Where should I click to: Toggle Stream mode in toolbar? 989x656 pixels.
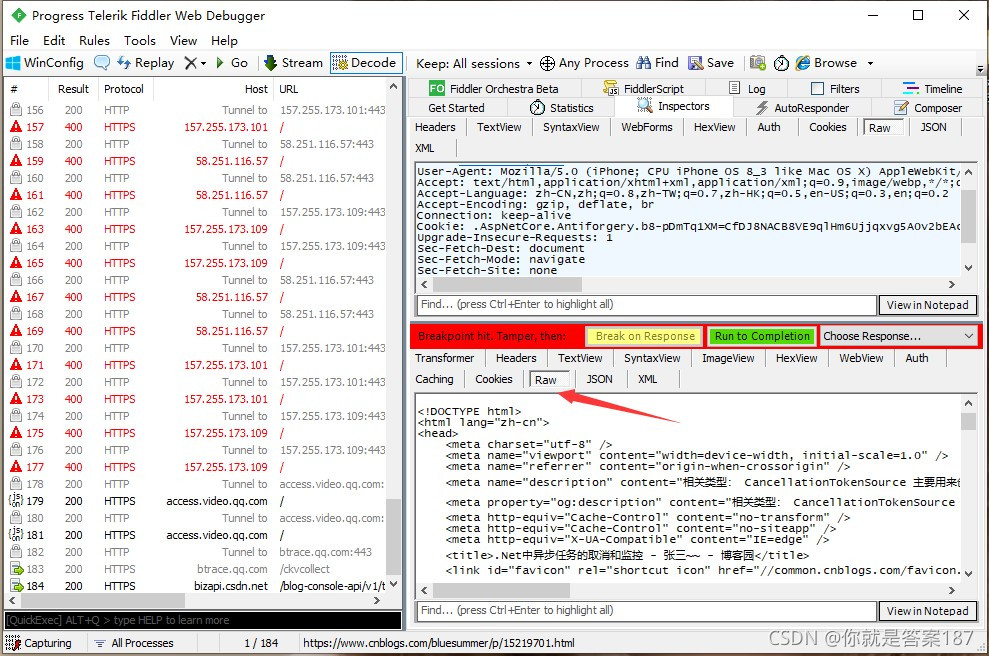pyautogui.click(x=293, y=63)
